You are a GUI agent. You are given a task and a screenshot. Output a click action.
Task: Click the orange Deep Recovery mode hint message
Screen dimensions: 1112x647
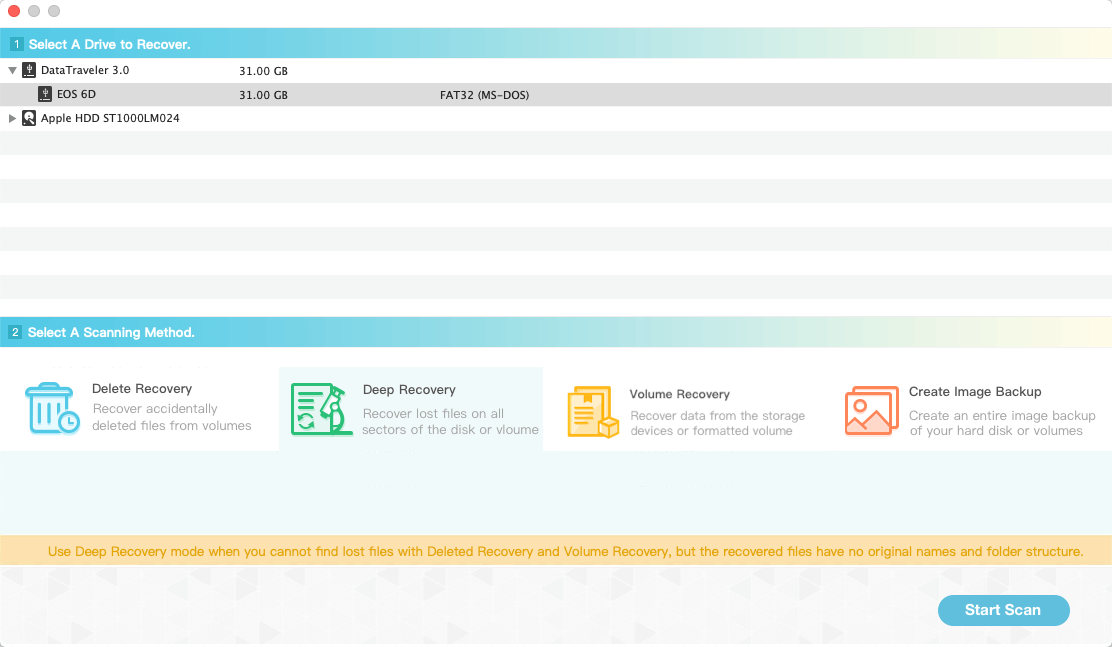click(565, 551)
